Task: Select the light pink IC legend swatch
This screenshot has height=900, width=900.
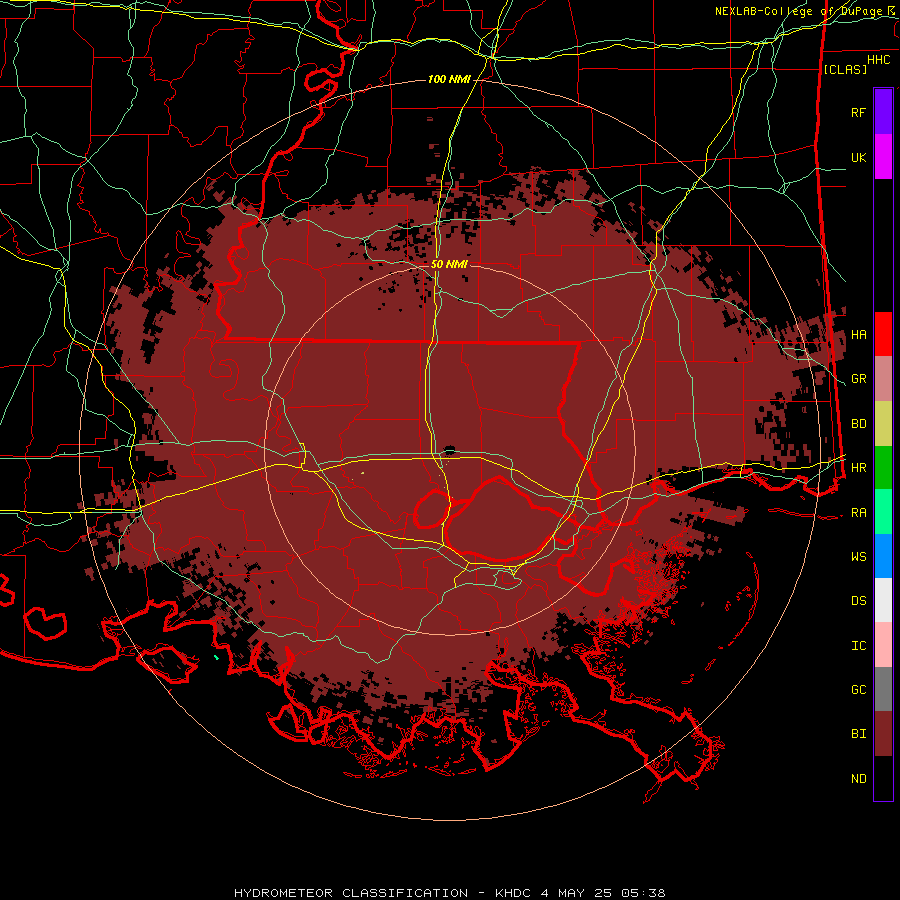Action: 883,645
